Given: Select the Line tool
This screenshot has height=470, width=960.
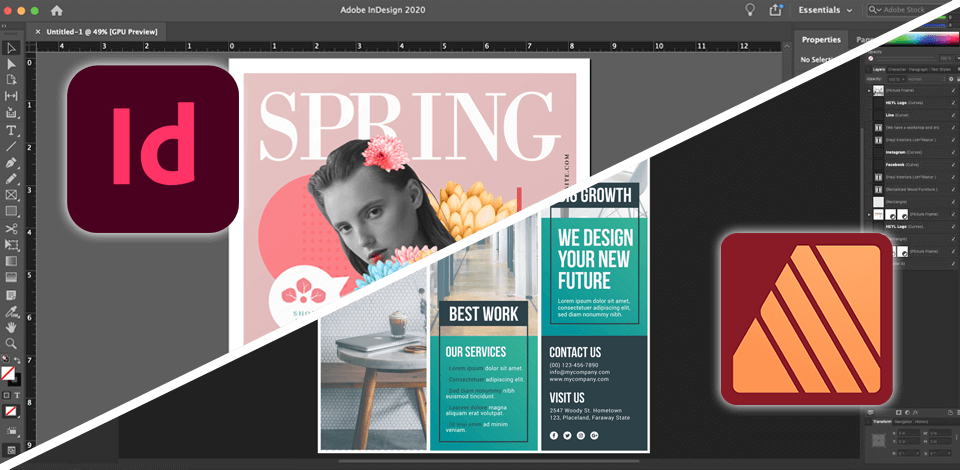Looking at the screenshot, I should click(11, 147).
